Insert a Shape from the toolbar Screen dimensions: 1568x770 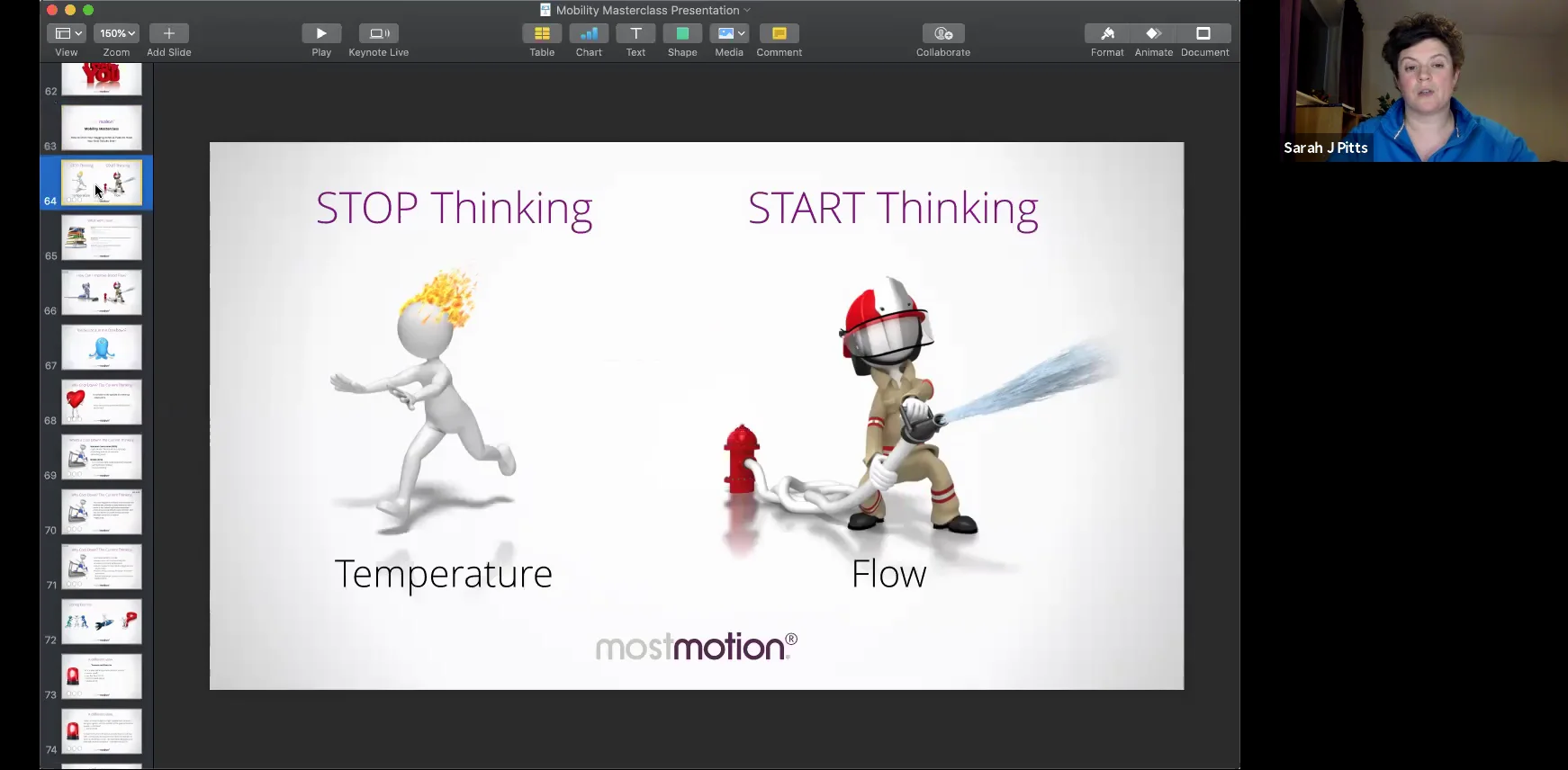pyautogui.click(x=682, y=33)
